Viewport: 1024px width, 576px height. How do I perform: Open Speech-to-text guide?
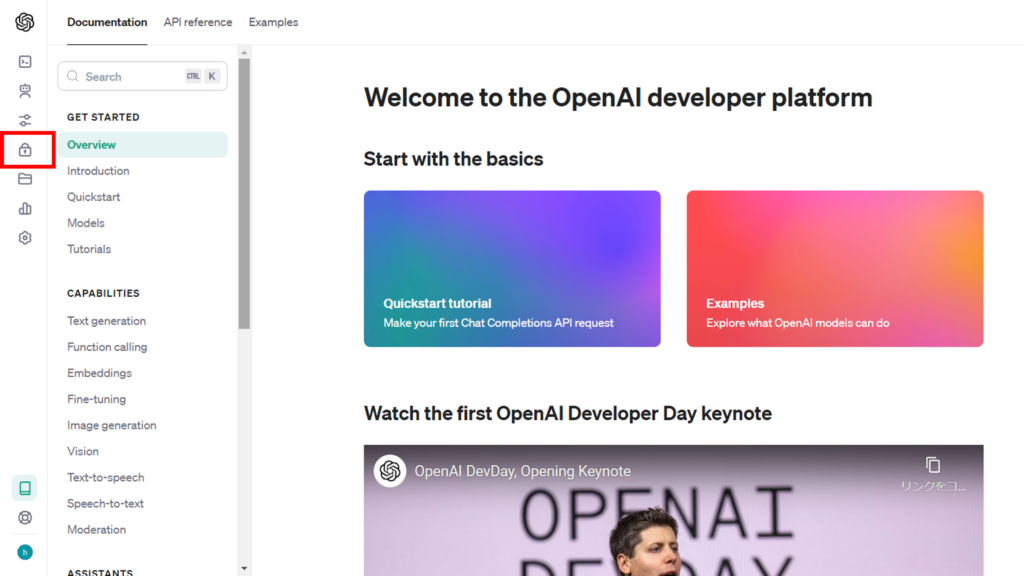(105, 504)
